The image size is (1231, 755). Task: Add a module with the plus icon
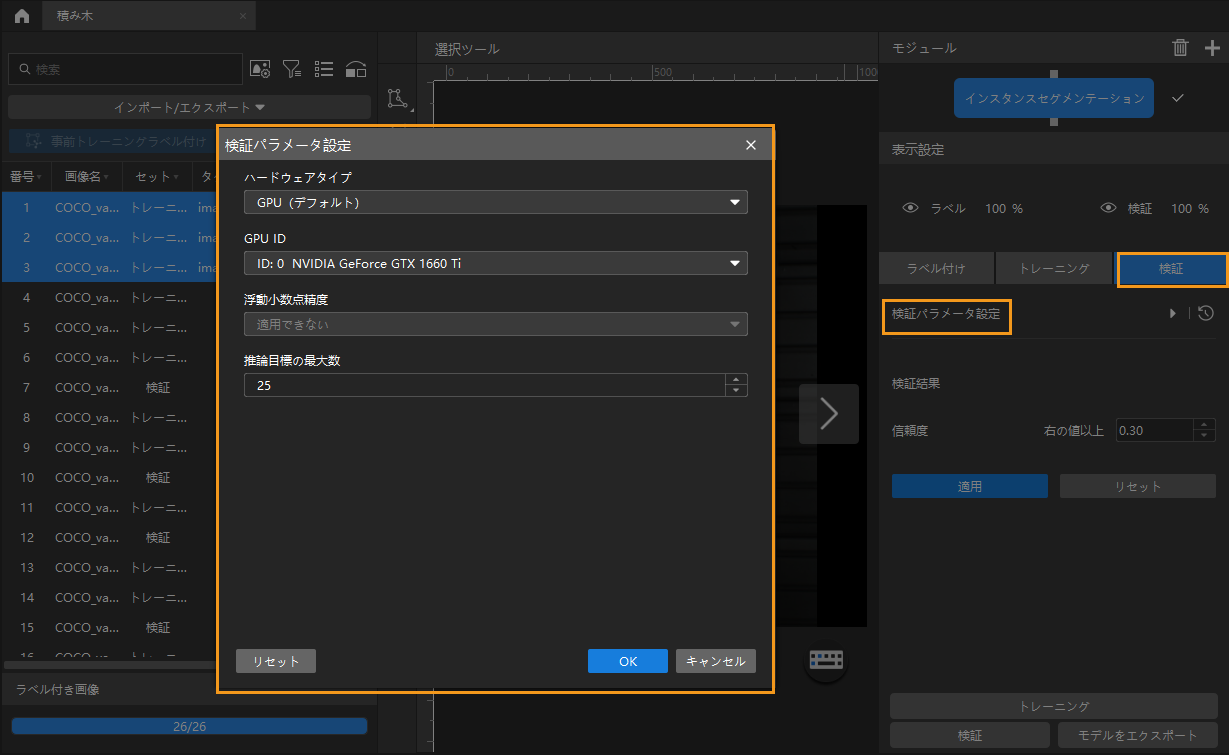[x=1212, y=48]
